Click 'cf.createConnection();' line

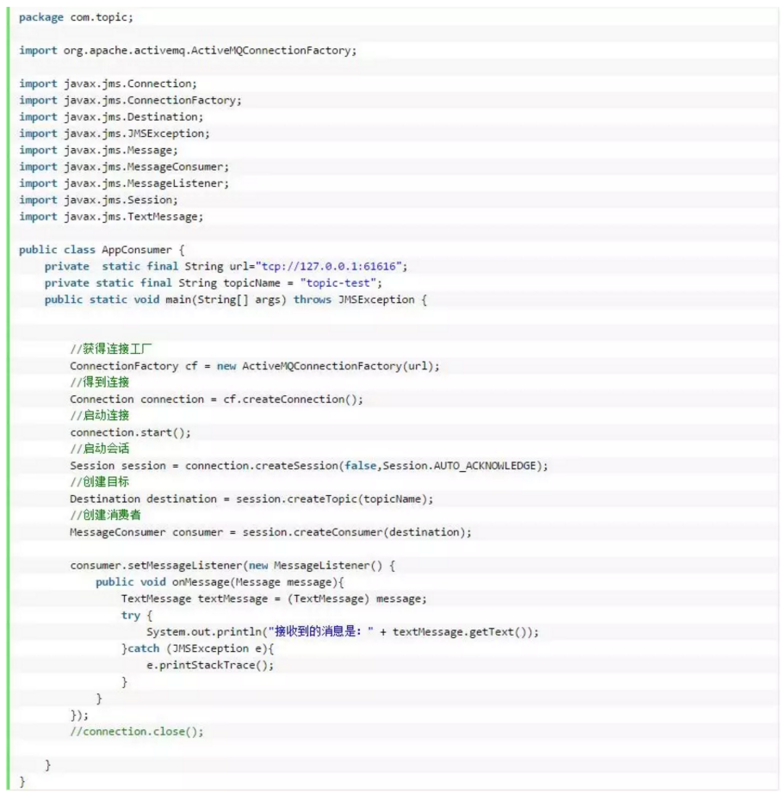(216, 399)
